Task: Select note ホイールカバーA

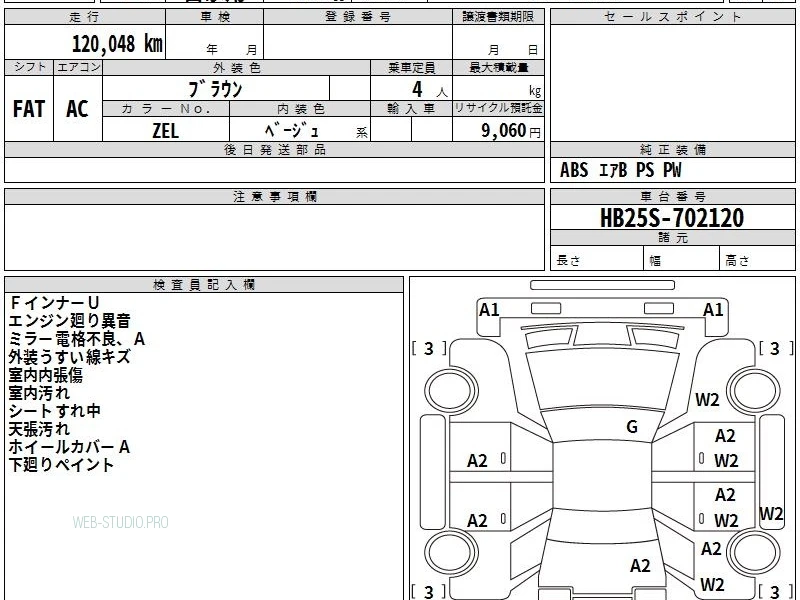Action: click(69, 447)
